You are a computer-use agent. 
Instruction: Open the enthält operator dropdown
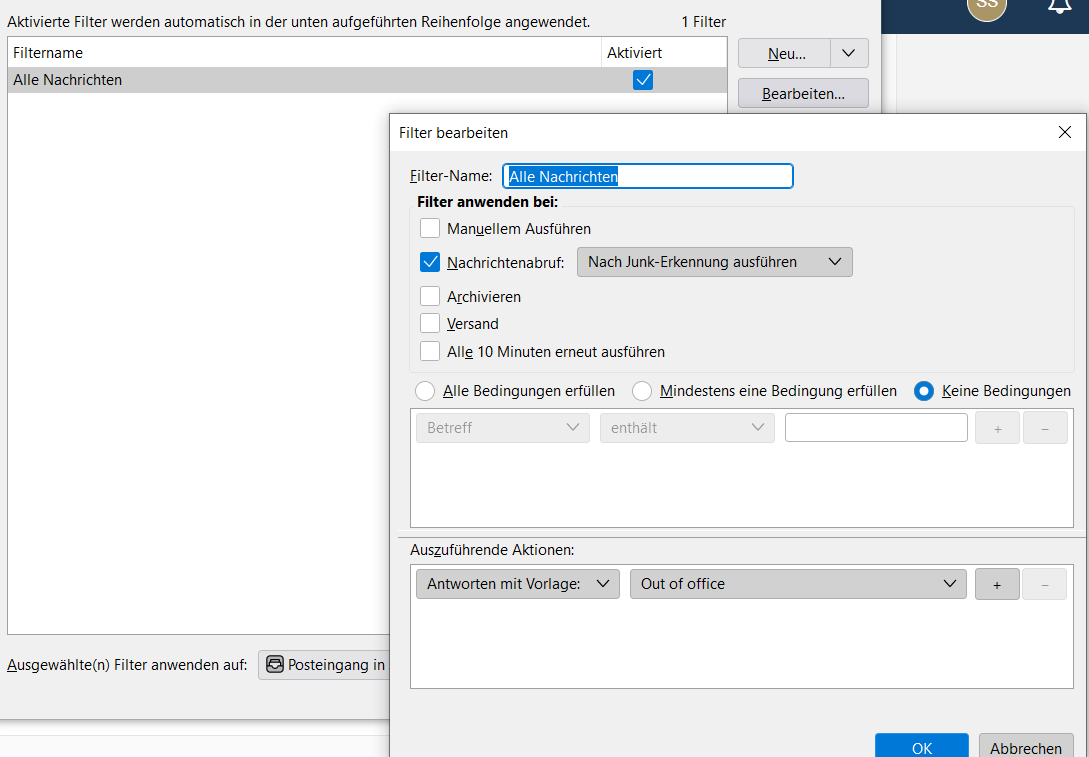click(687, 428)
